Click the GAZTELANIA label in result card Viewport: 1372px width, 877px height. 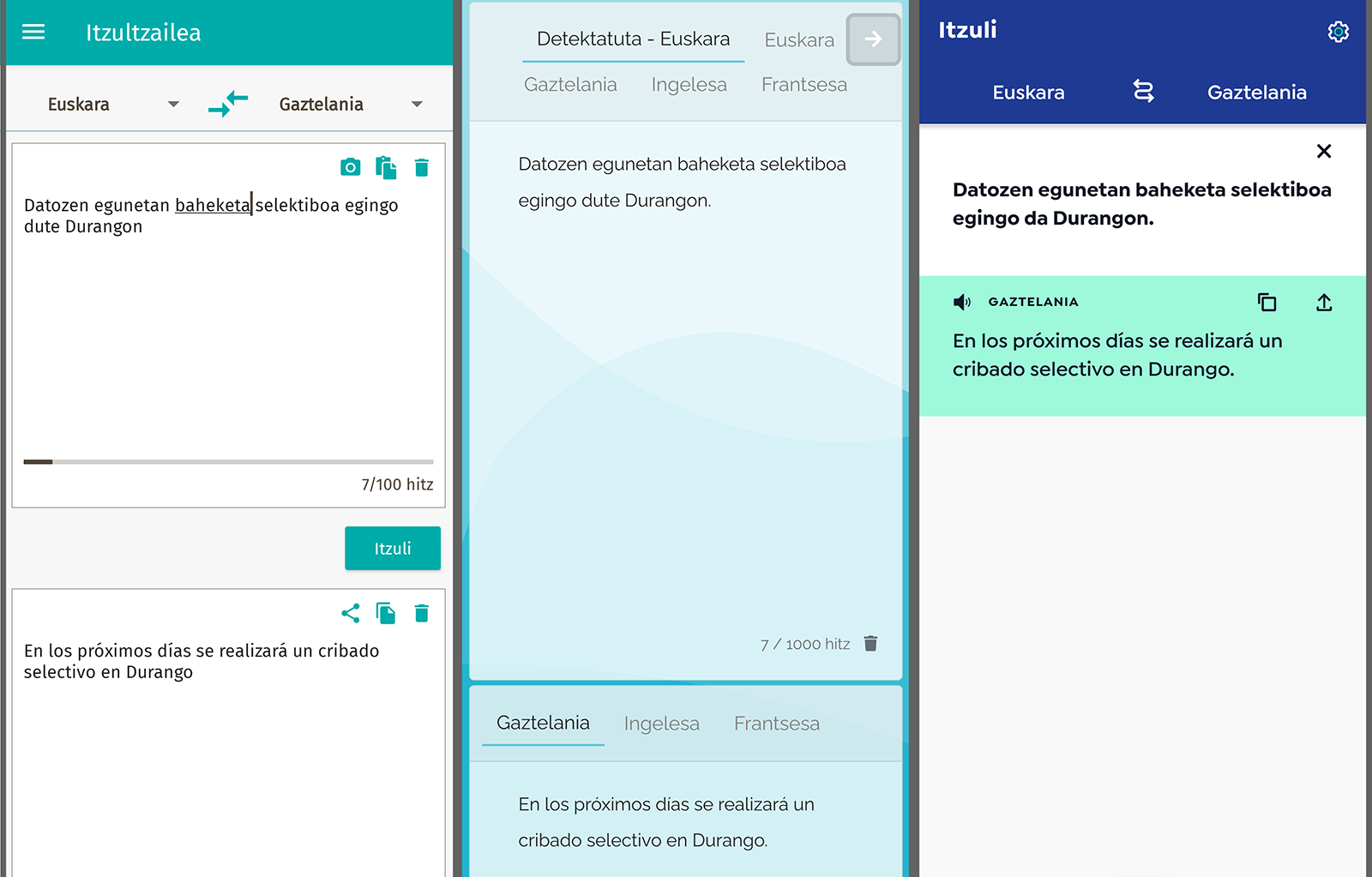[1033, 302]
